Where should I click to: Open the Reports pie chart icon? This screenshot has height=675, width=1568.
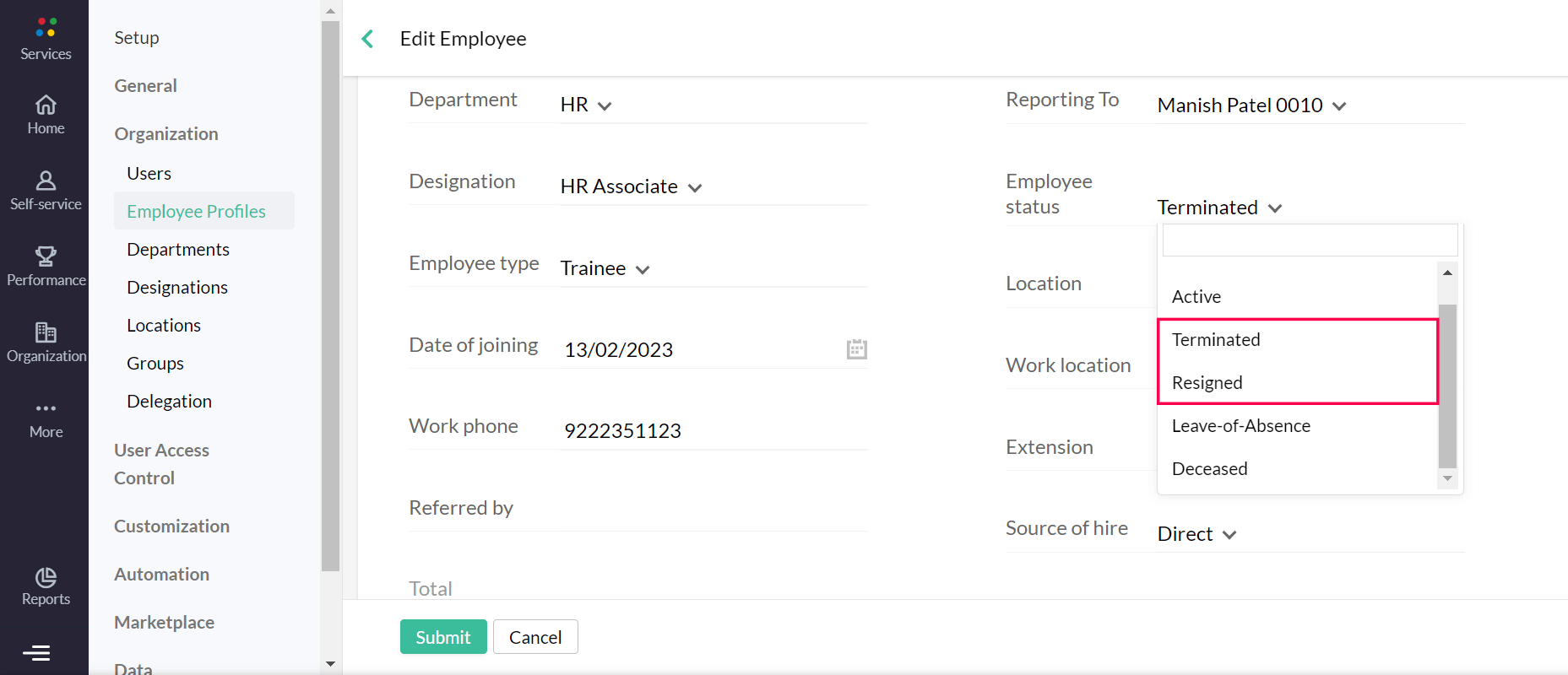click(46, 577)
